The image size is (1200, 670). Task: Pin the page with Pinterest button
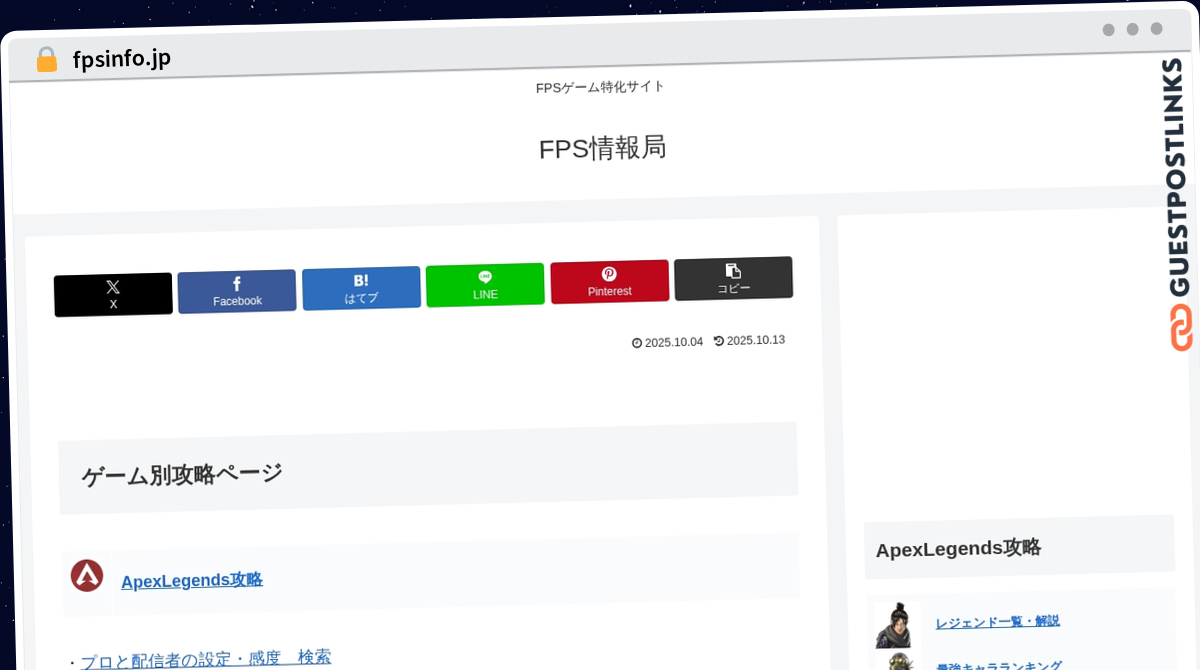coord(609,282)
